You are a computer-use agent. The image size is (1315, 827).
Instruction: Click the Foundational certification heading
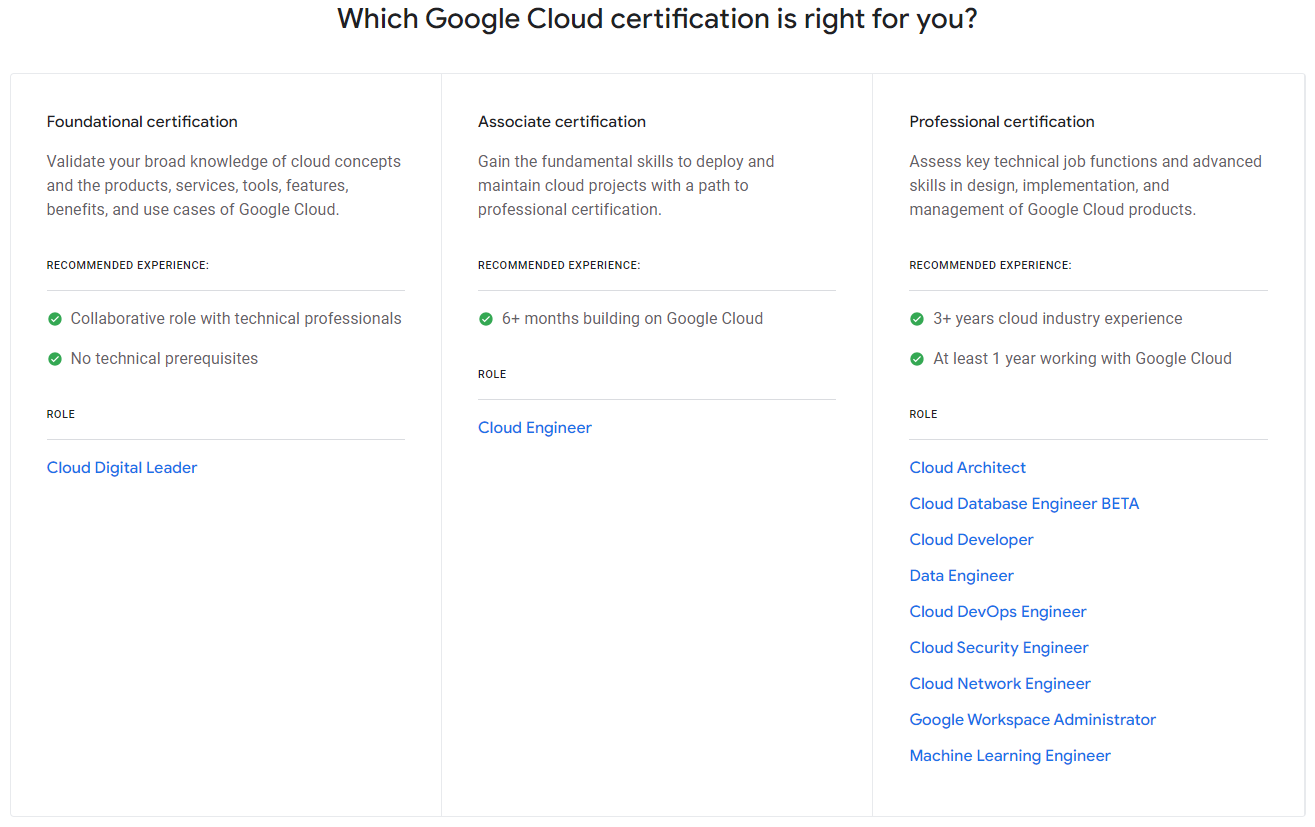click(x=142, y=121)
